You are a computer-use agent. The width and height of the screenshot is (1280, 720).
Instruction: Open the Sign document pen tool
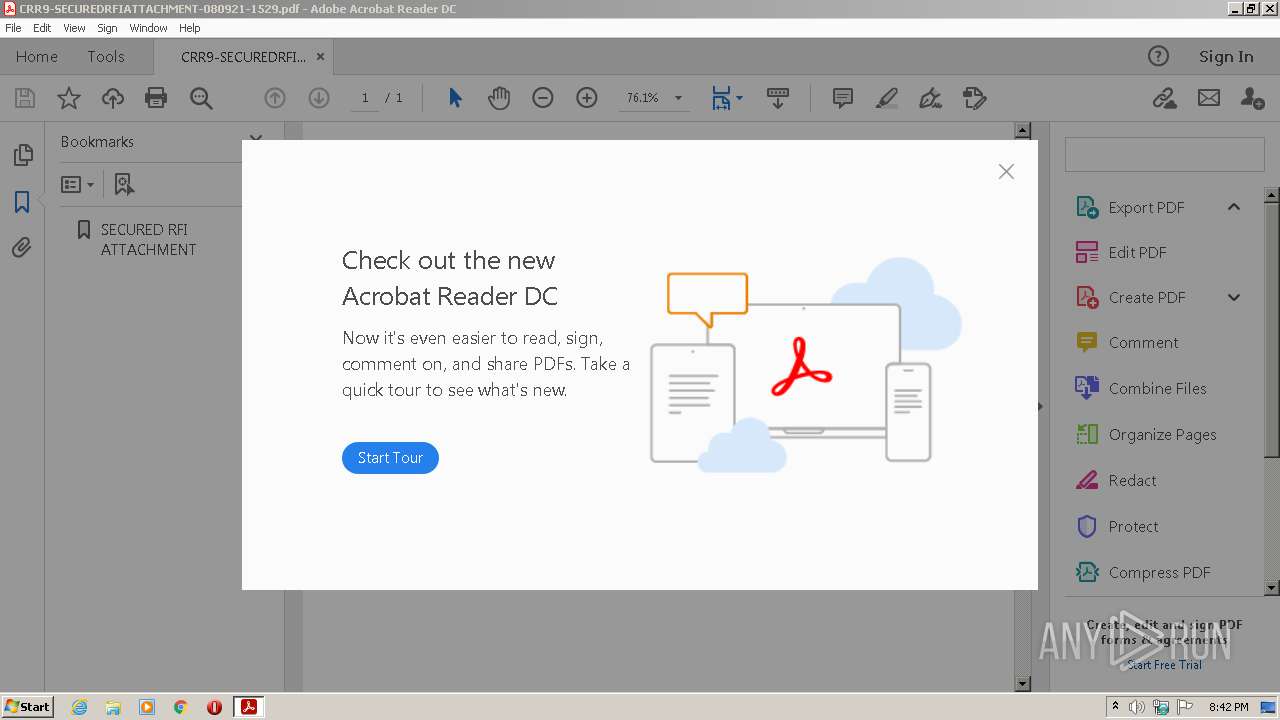point(931,98)
